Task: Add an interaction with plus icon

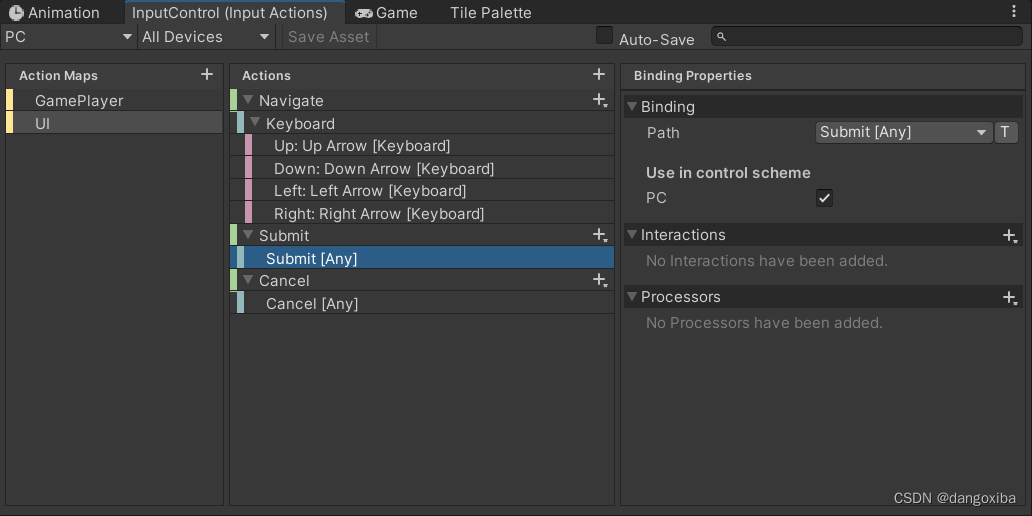Action: coord(1010,236)
